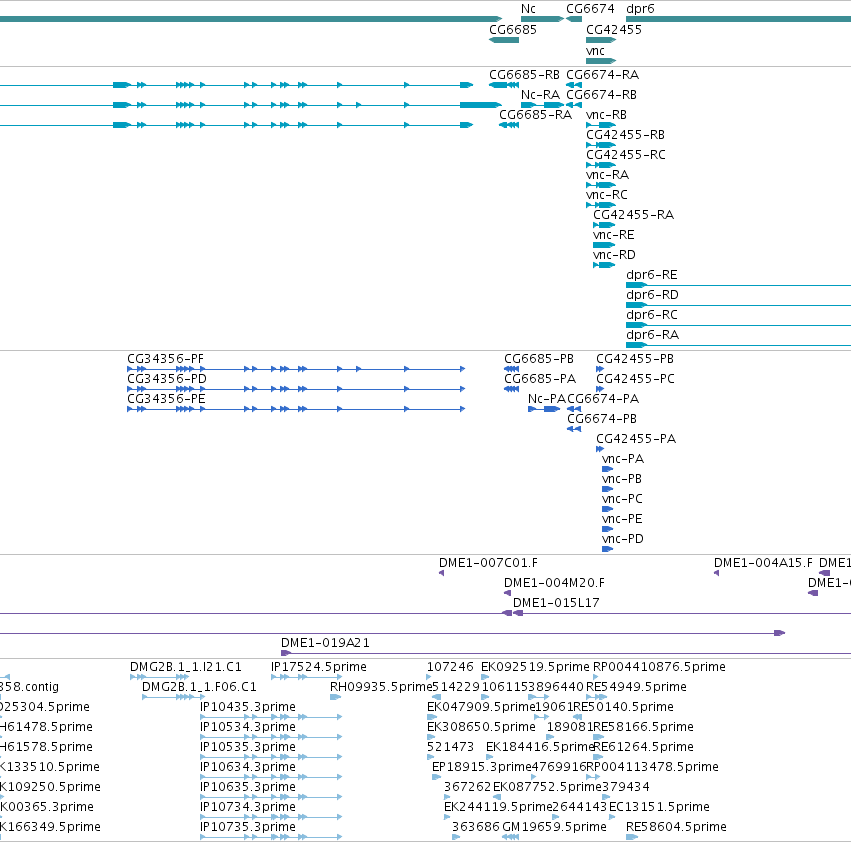Select clone DME1-007C01.F

(x=488, y=563)
